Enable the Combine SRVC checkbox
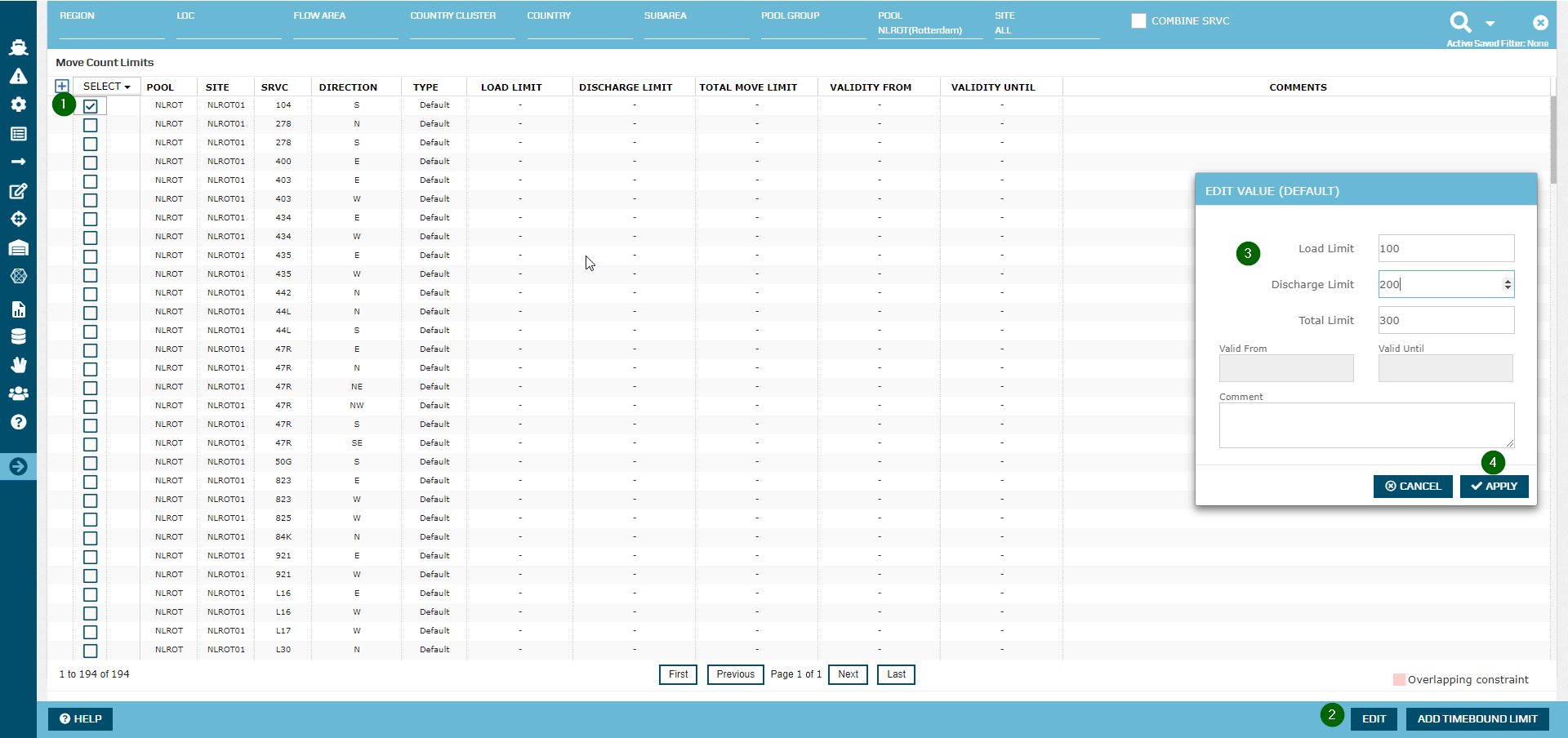This screenshot has width=1568, height=738. (1138, 21)
